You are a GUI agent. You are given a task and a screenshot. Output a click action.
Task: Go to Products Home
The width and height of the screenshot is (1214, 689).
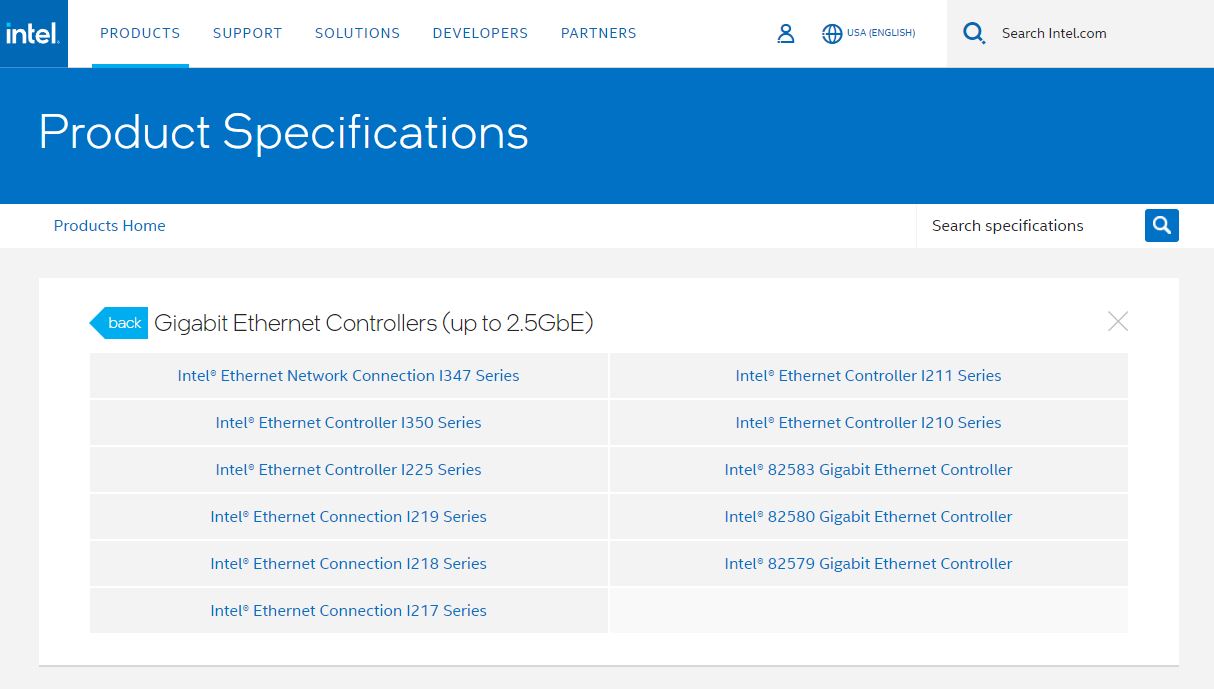tap(109, 226)
